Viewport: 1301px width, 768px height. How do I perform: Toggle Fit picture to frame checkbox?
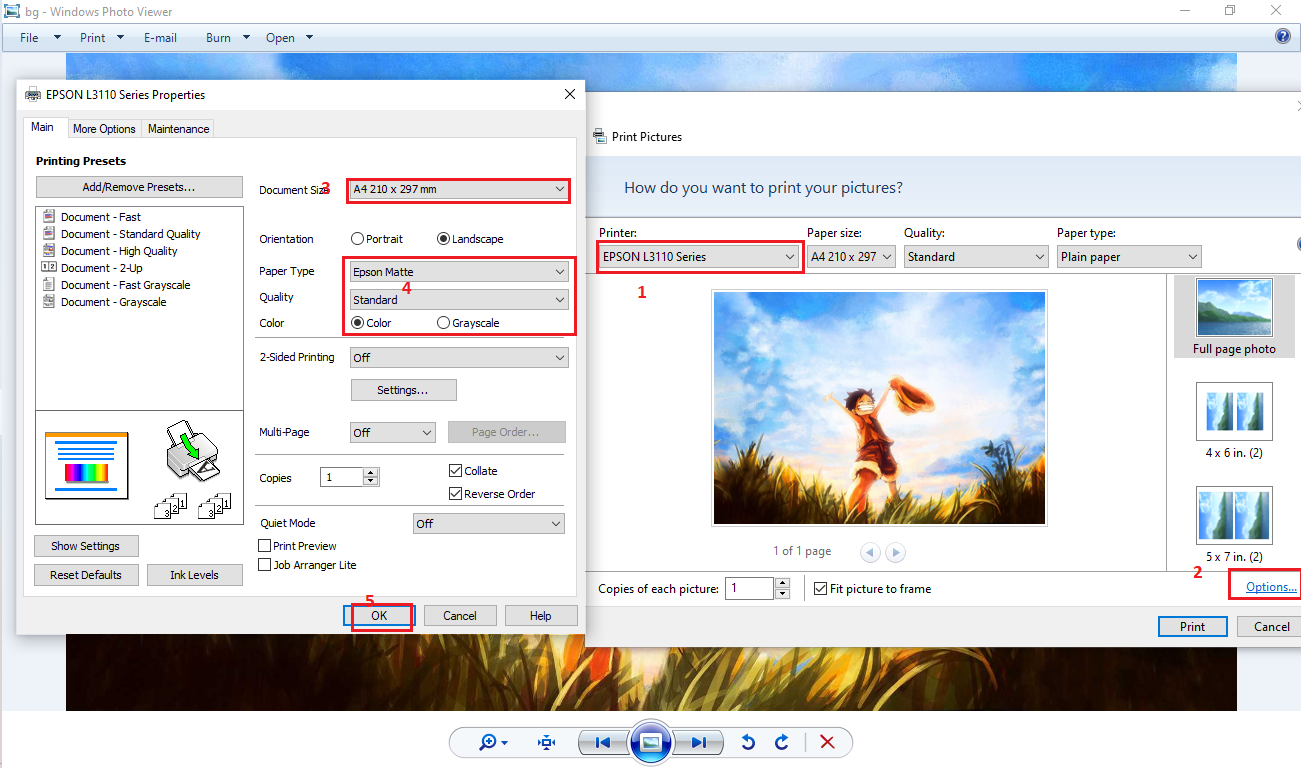click(821, 589)
